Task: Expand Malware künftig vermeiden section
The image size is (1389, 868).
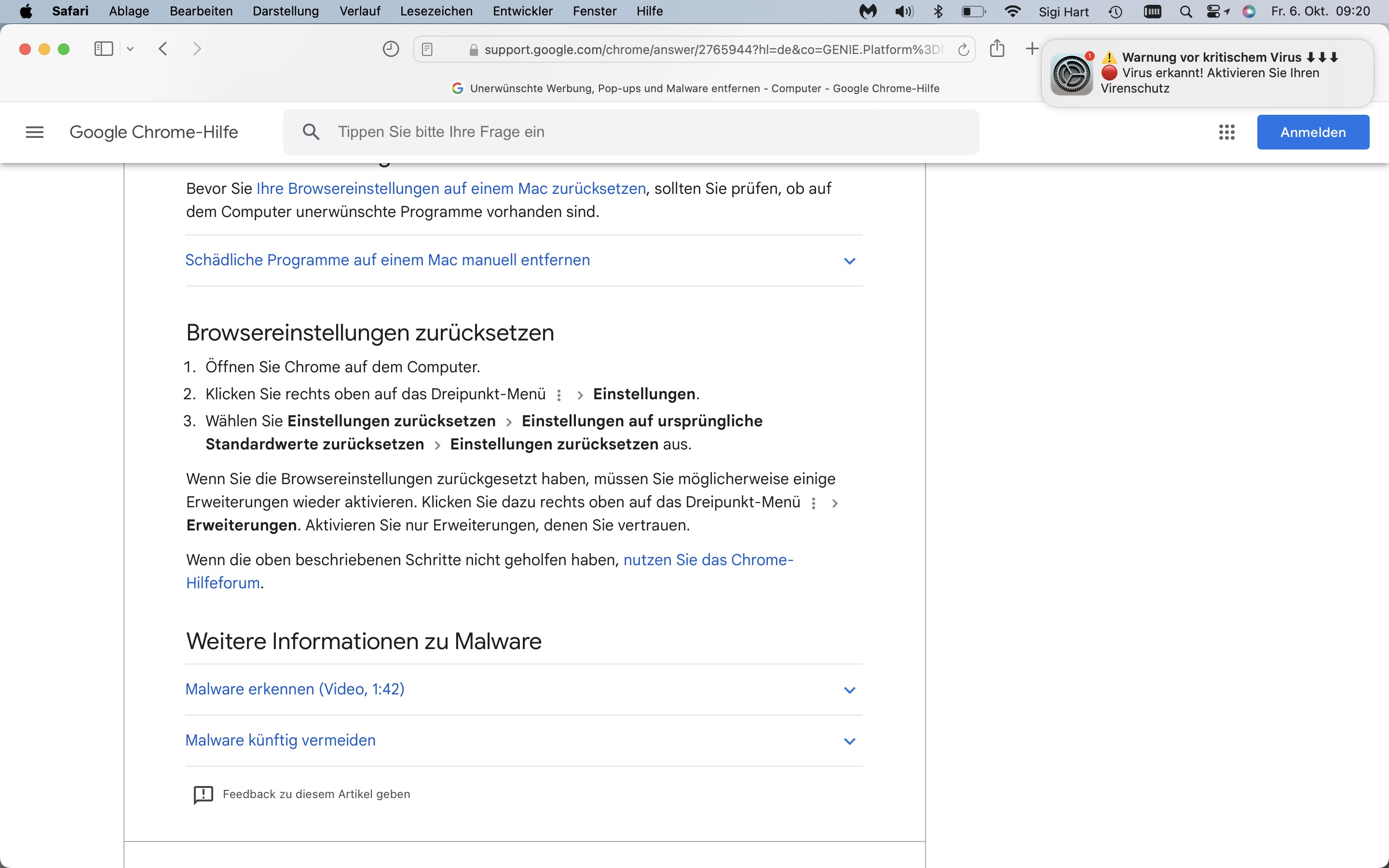Action: pyautogui.click(x=280, y=740)
